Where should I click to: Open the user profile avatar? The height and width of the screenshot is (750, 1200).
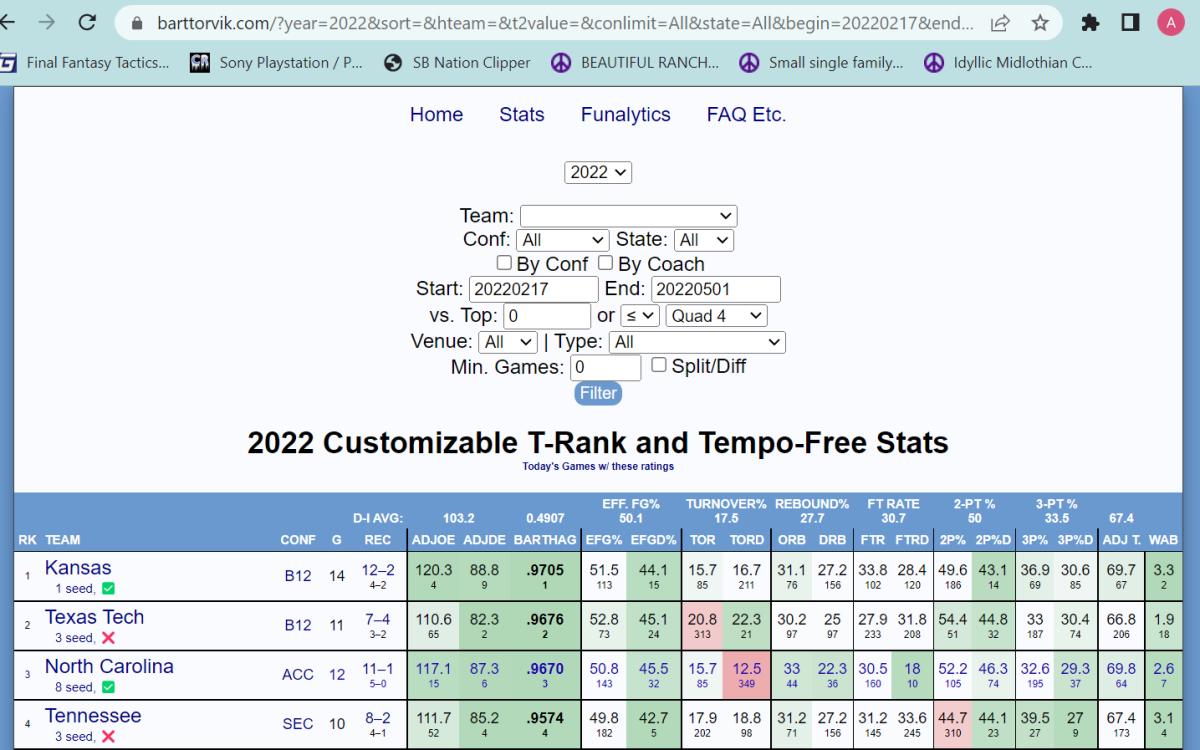click(x=1170, y=22)
